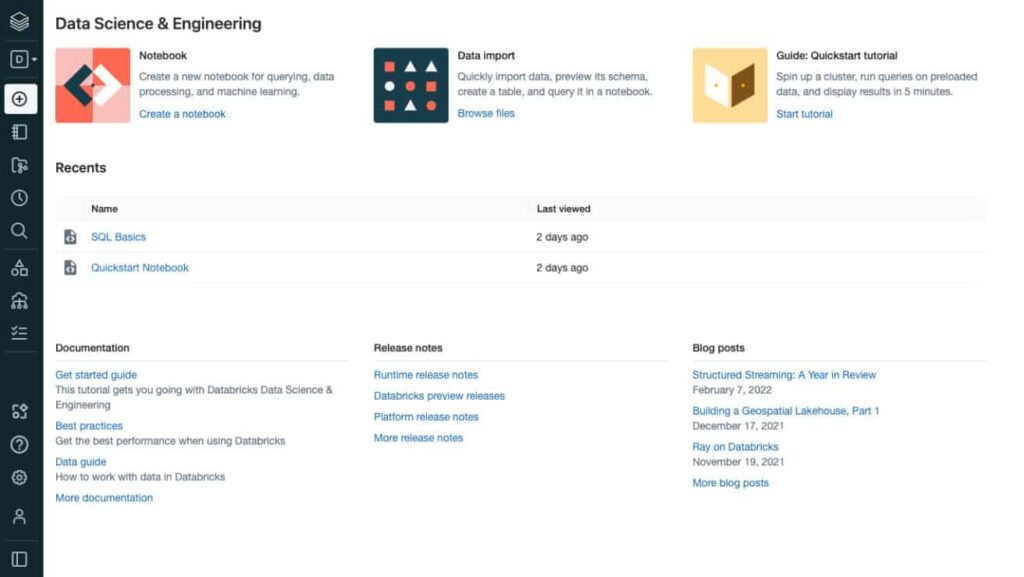1024x577 pixels.
Task: Click the Release notes section heading
Action: pos(408,348)
